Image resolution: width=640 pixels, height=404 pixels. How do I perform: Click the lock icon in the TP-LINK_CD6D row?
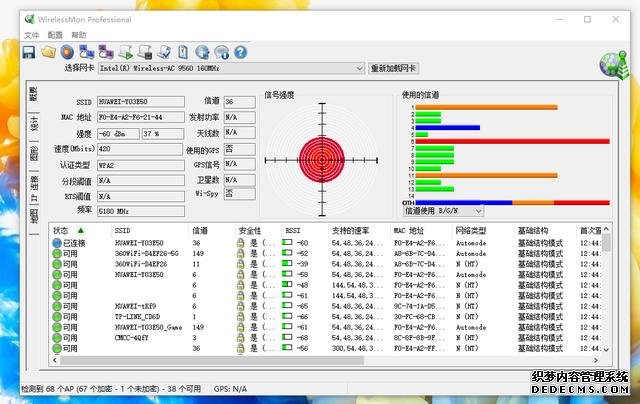point(240,317)
